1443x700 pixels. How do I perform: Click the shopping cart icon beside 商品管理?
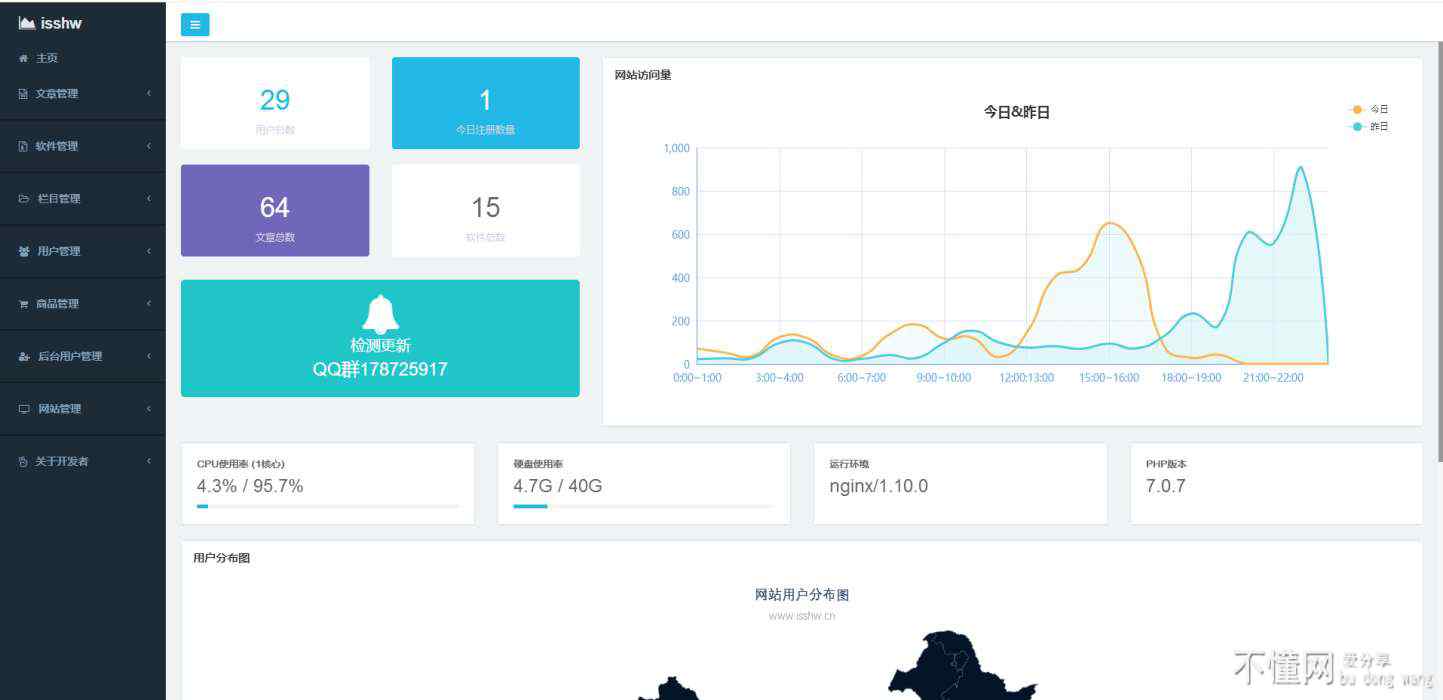pyautogui.click(x=23, y=304)
